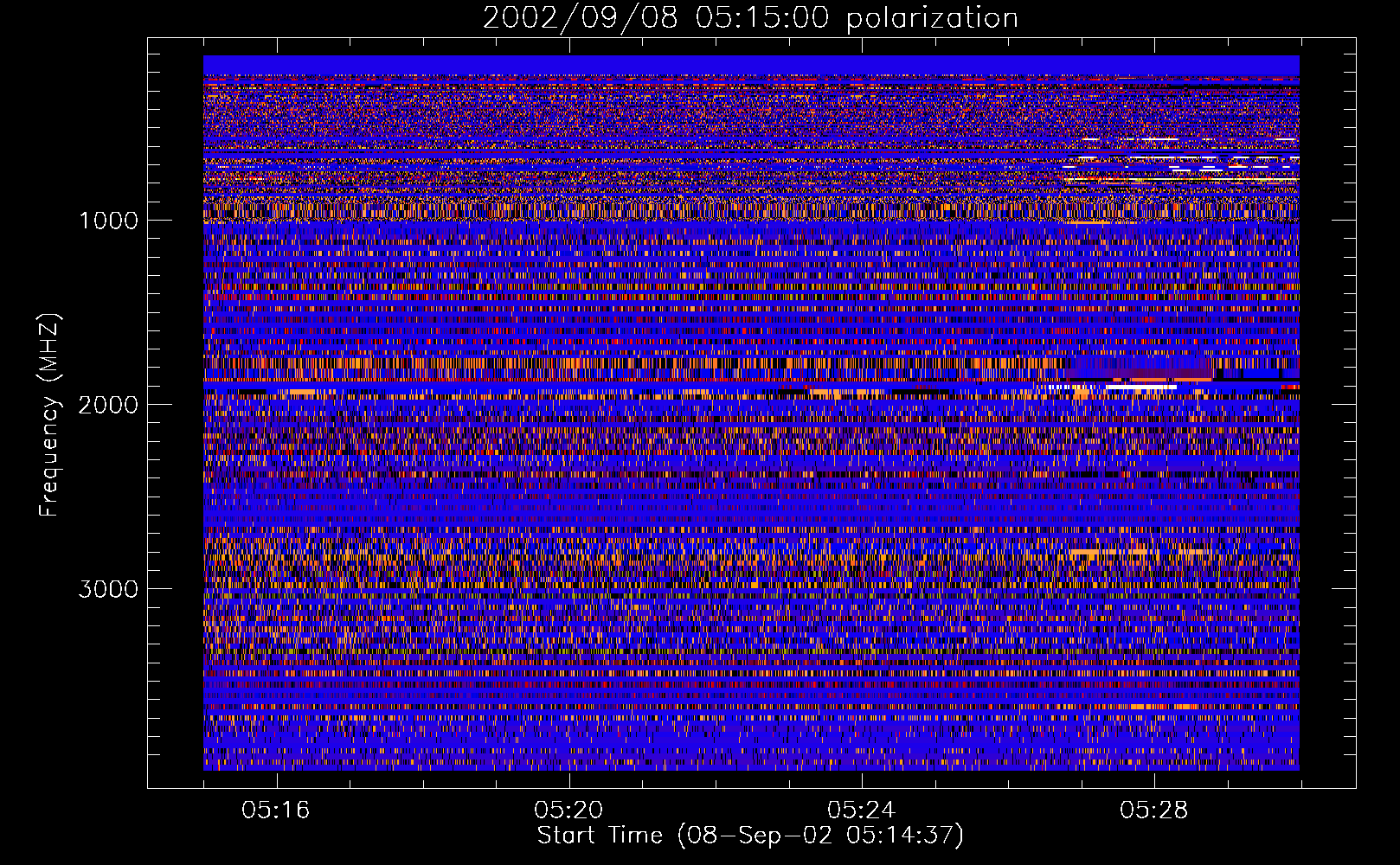Viewport: 1400px width, 865px height.
Task: Click the 3000 frequency tick label
Action: pos(108,588)
